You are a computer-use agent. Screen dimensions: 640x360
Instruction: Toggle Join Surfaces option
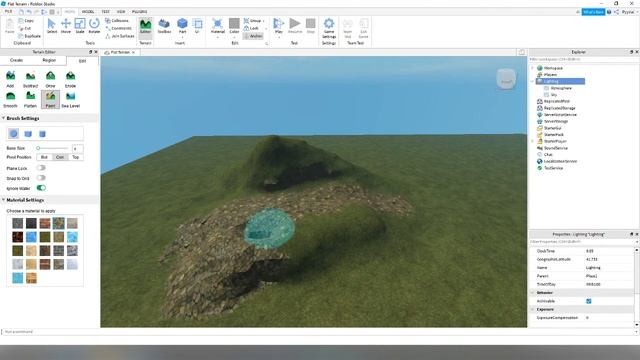[x=120, y=36]
